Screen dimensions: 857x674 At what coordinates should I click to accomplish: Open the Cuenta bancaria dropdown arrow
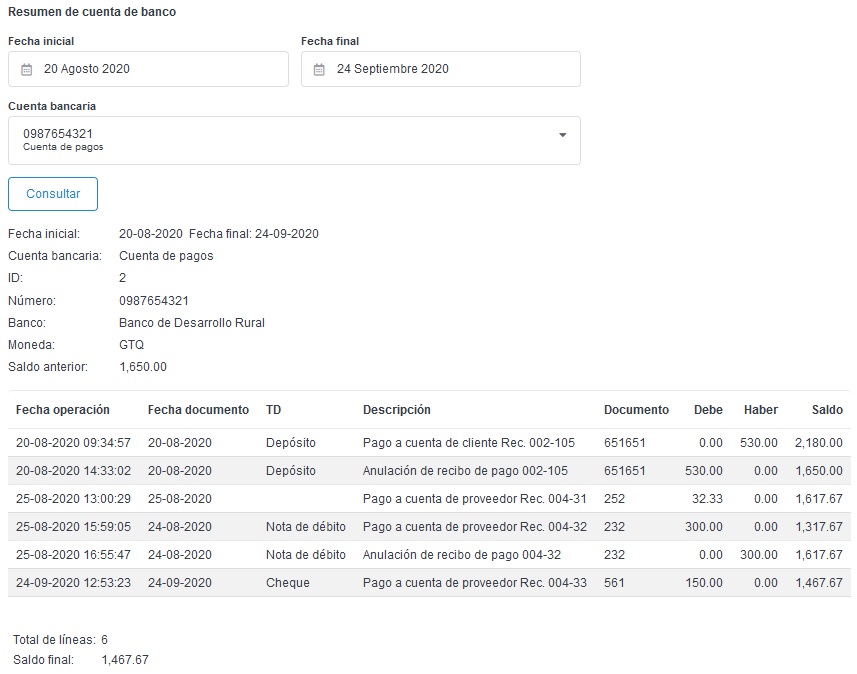[x=562, y=135]
